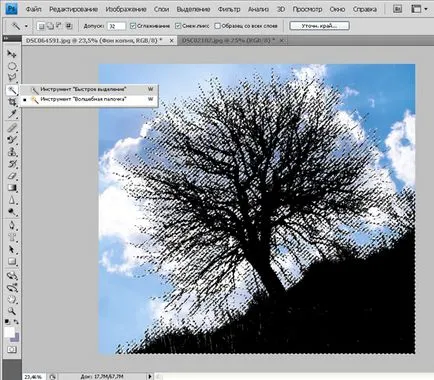Choose Инструмент "Быстрое выделение" from flyout
Viewport: 434px width, 380px height.
(89, 89)
